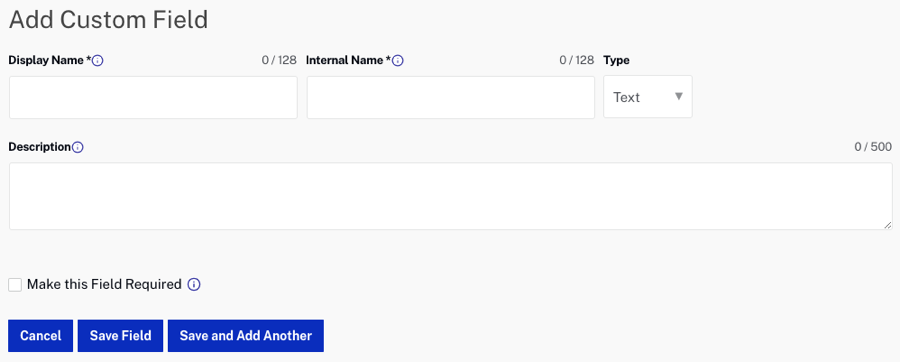
Task: Click the Internal Name field label
Action: tap(348, 60)
